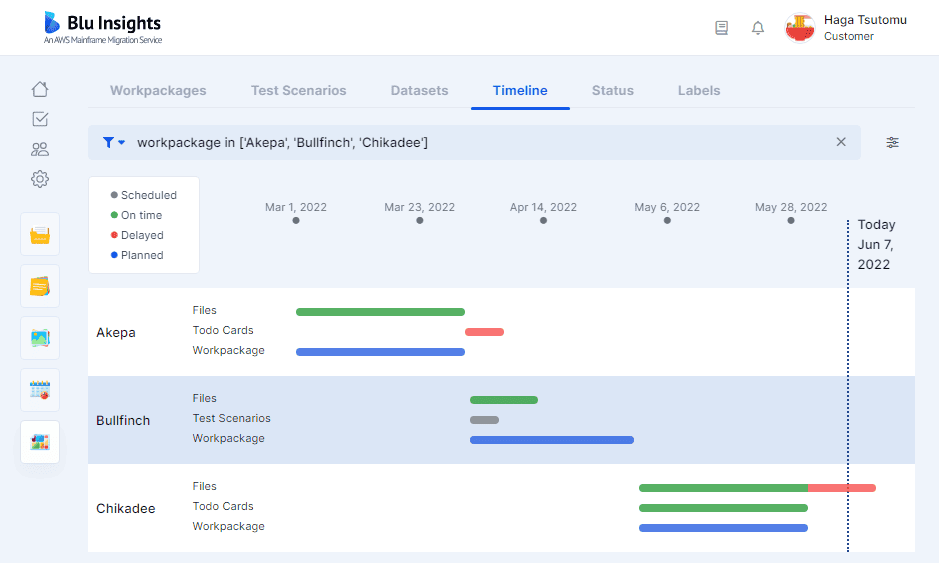Select the Timeline tab

point(520,90)
